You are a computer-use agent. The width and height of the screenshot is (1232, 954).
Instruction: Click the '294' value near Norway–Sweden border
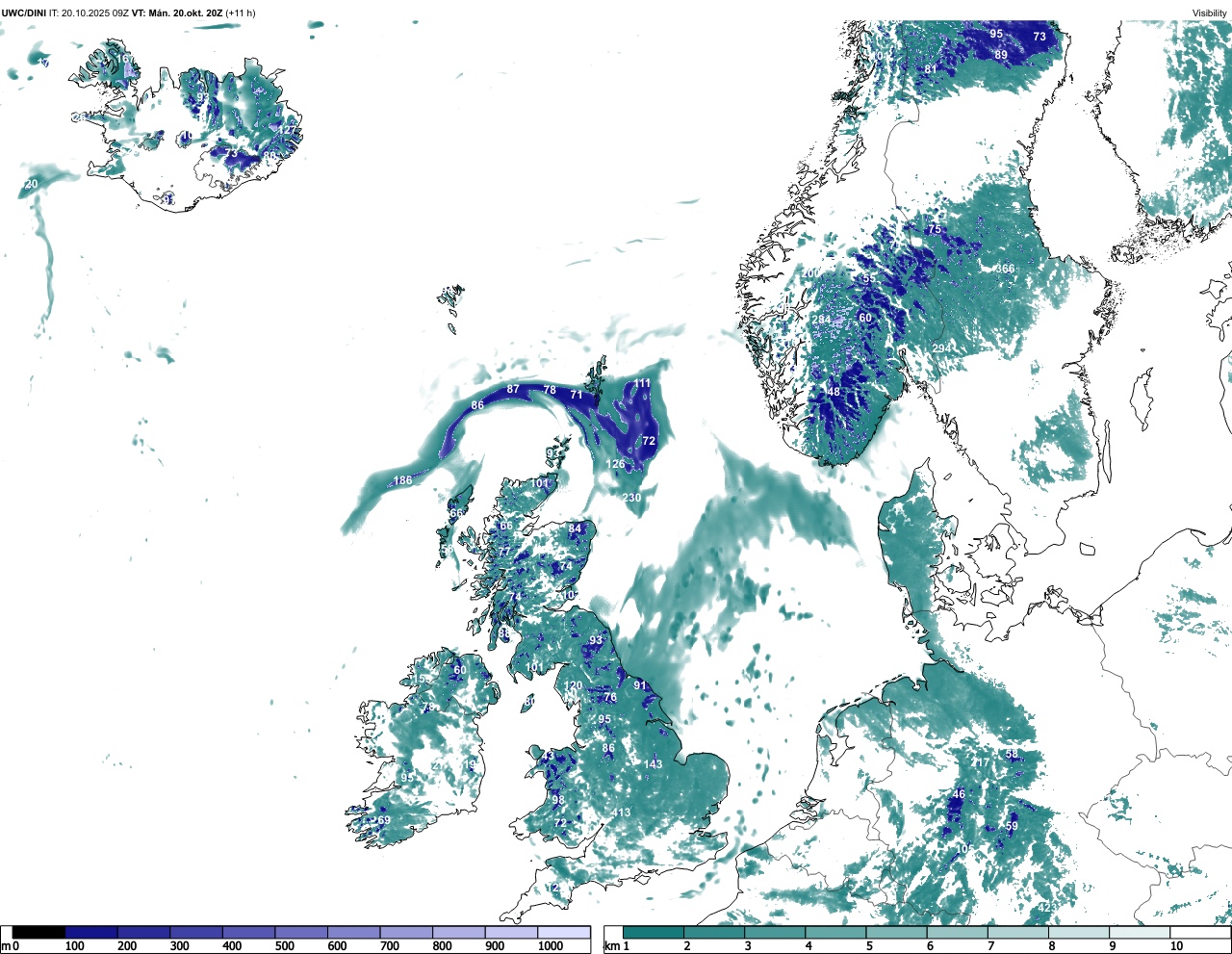coord(941,348)
